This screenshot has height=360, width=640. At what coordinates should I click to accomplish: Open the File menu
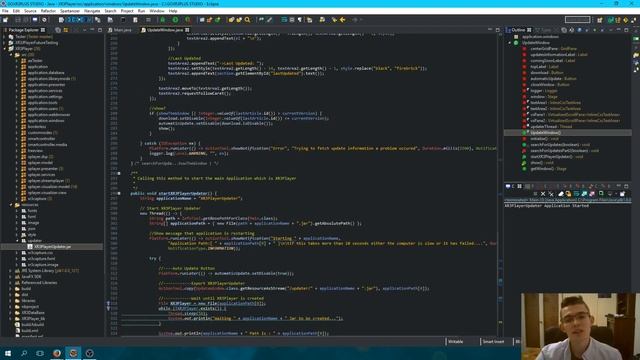point(5,11)
